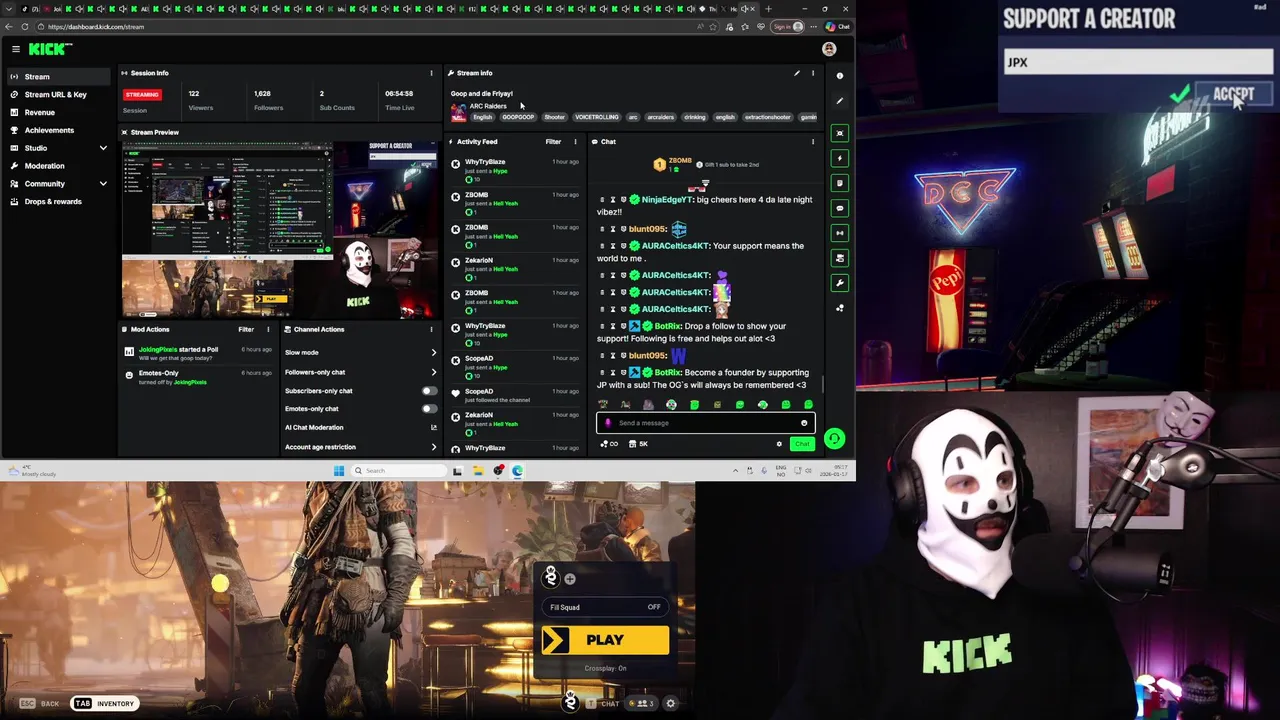Show hidden system tray icons
The image size is (1280, 720).
pos(735,471)
